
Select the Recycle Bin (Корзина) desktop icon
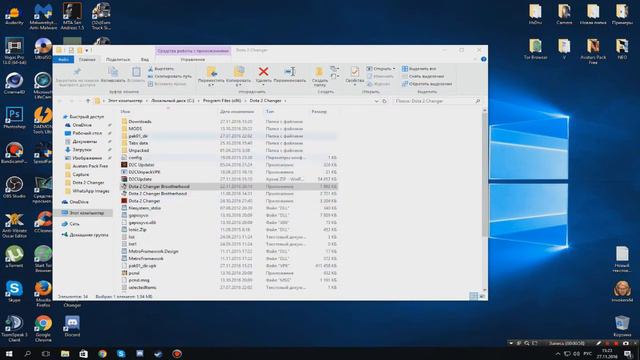(x=622, y=325)
